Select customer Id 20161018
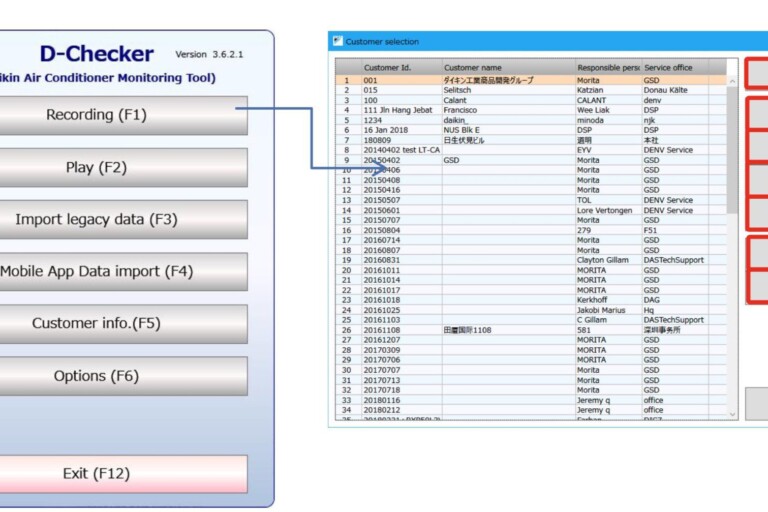 (x=531, y=300)
